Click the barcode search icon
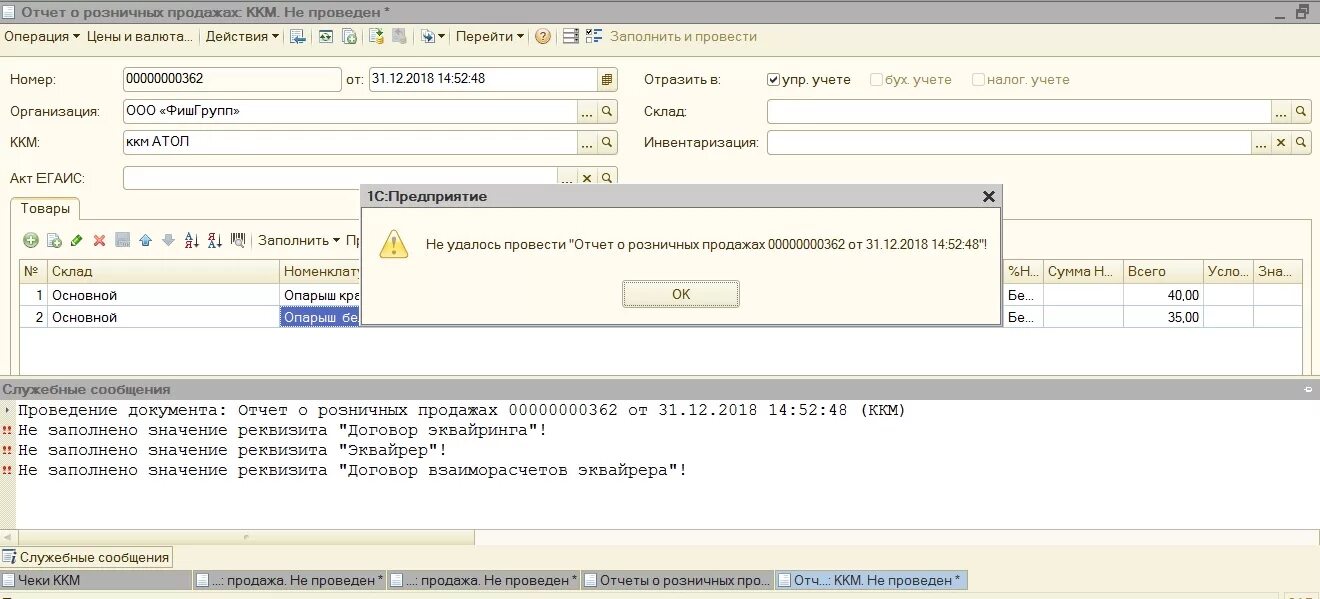This screenshot has width=1320, height=599. point(238,240)
